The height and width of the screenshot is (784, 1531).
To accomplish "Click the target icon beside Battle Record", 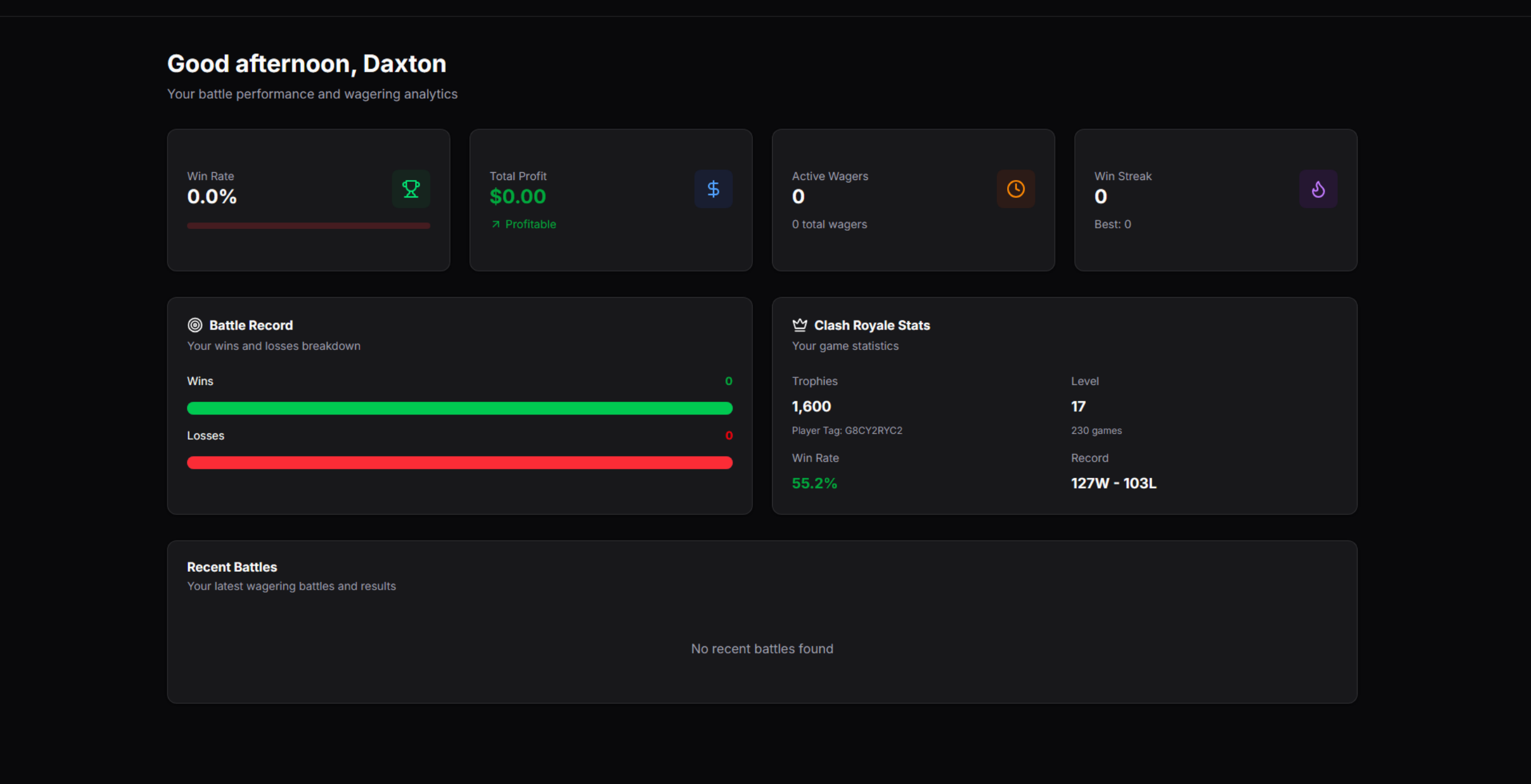I will tap(195, 325).
